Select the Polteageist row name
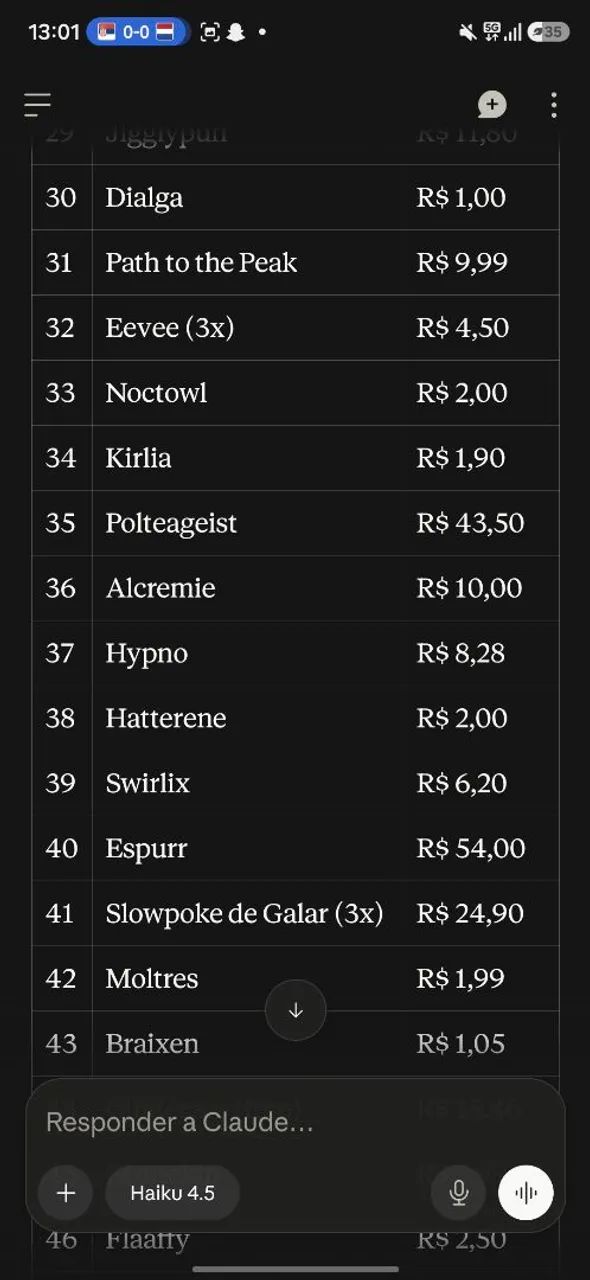The width and height of the screenshot is (590, 1280). 171,523
